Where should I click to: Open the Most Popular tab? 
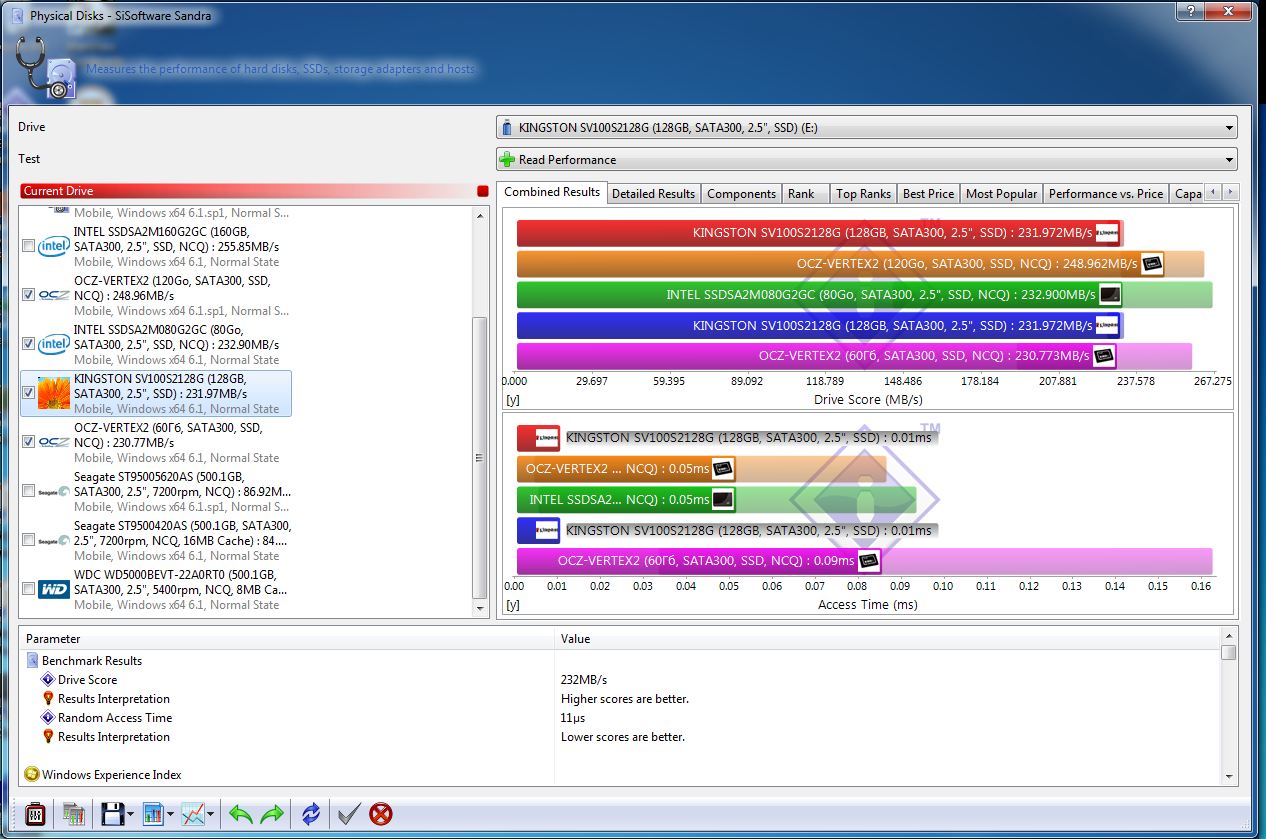click(1001, 194)
